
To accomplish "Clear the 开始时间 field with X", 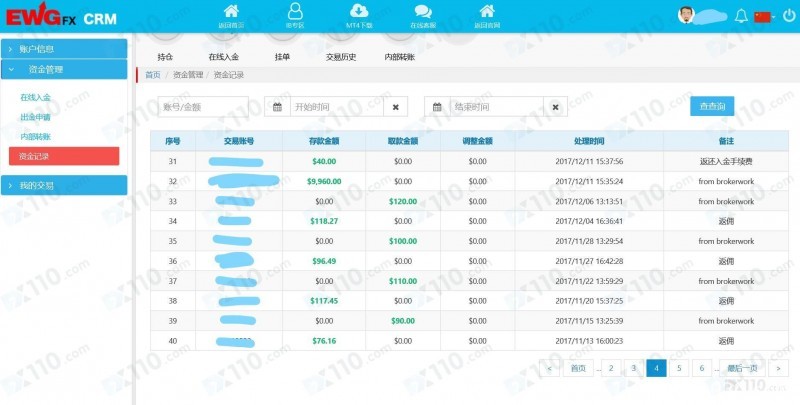I will [395, 107].
